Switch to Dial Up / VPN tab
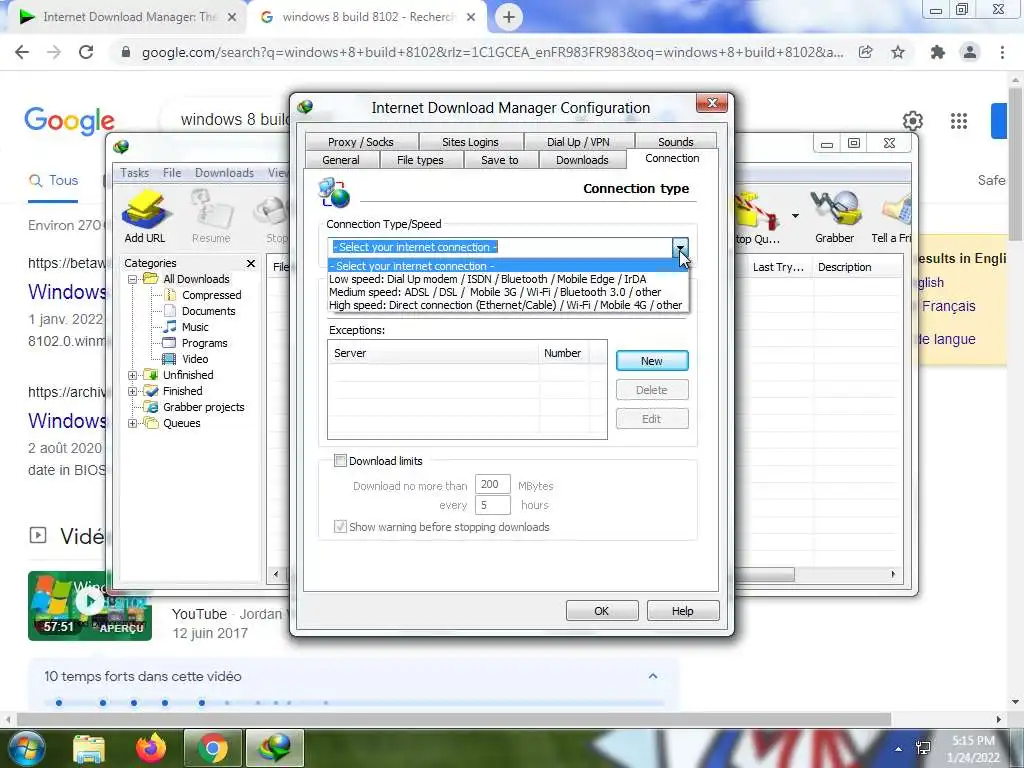Image resolution: width=1024 pixels, height=768 pixels. pyautogui.click(x=578, y=142)
